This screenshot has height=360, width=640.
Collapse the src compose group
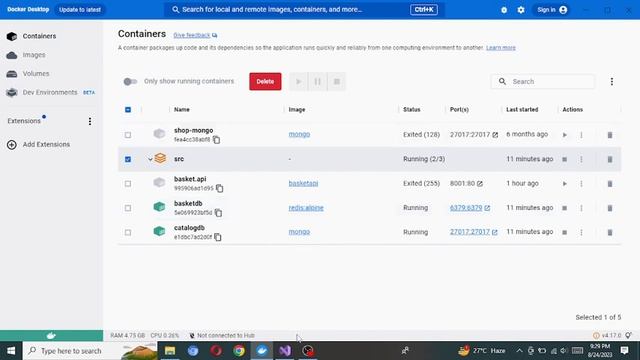point(150,159)
